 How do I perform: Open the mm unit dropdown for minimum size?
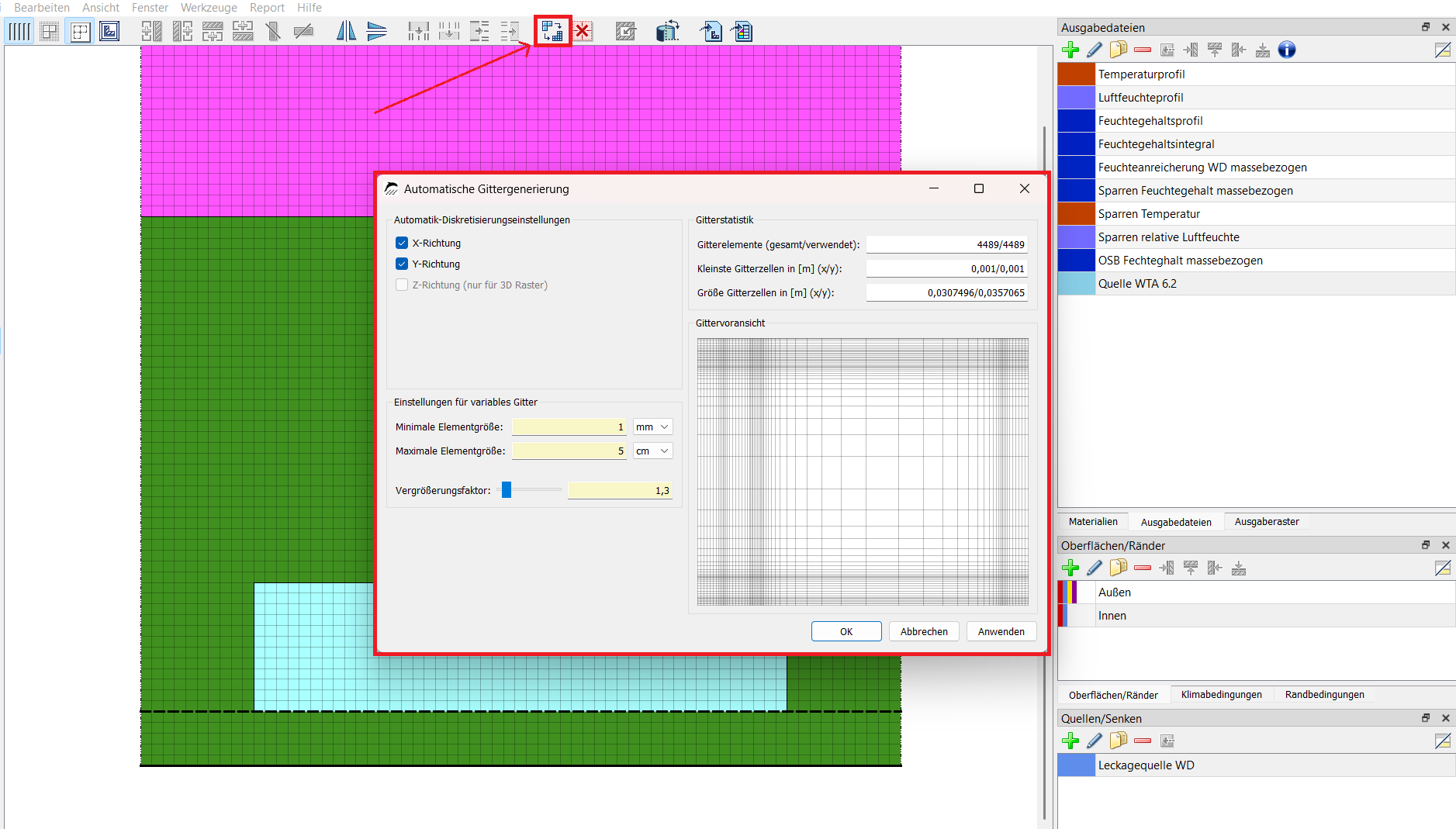652,427
